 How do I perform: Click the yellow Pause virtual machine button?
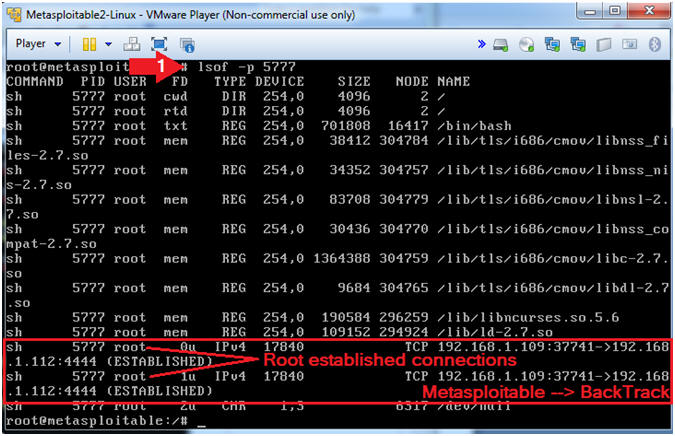pos(89,44)
